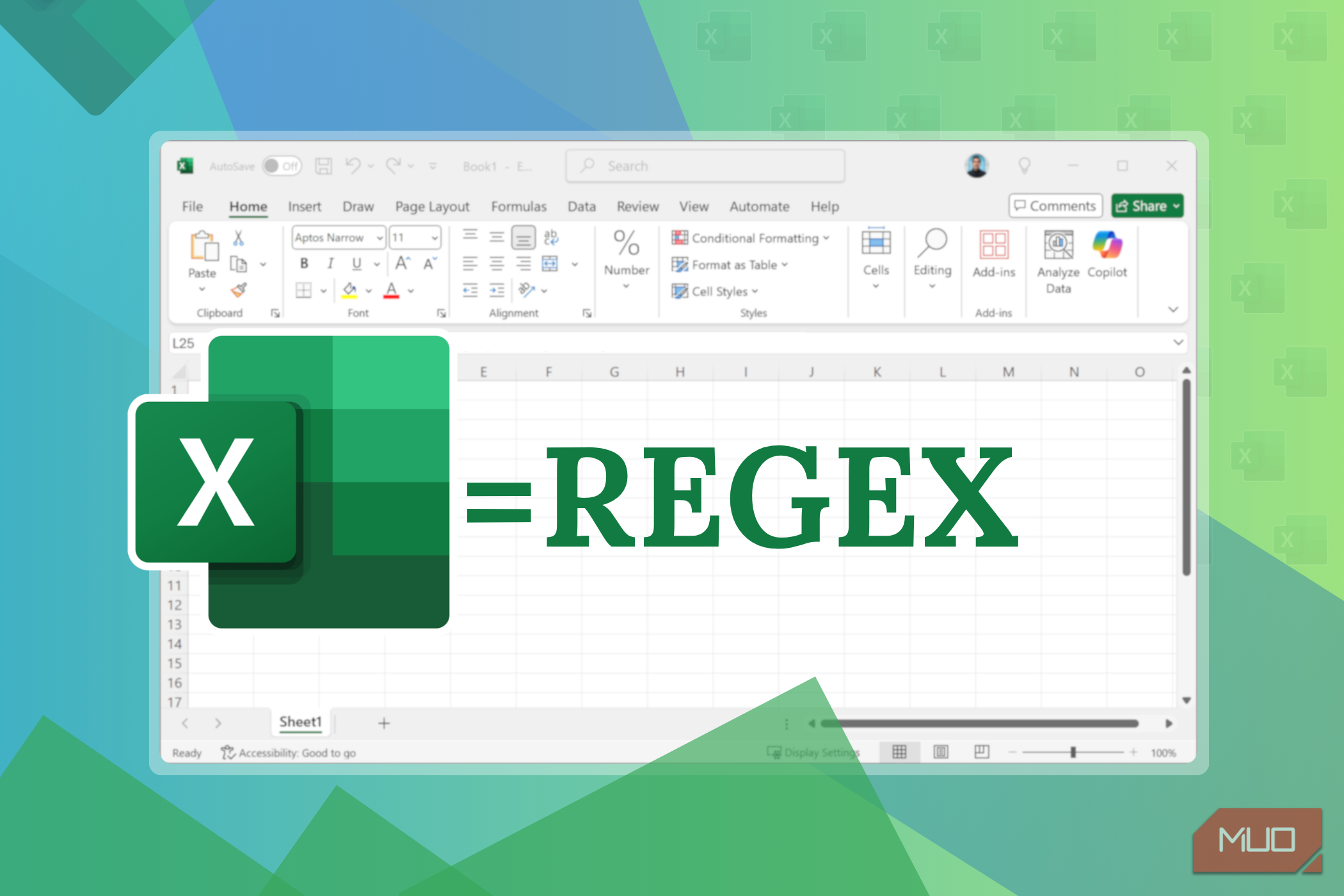Click the Paste clipboard icon
Viewport: 1344px width, 896px height.
tap(204, 246)
